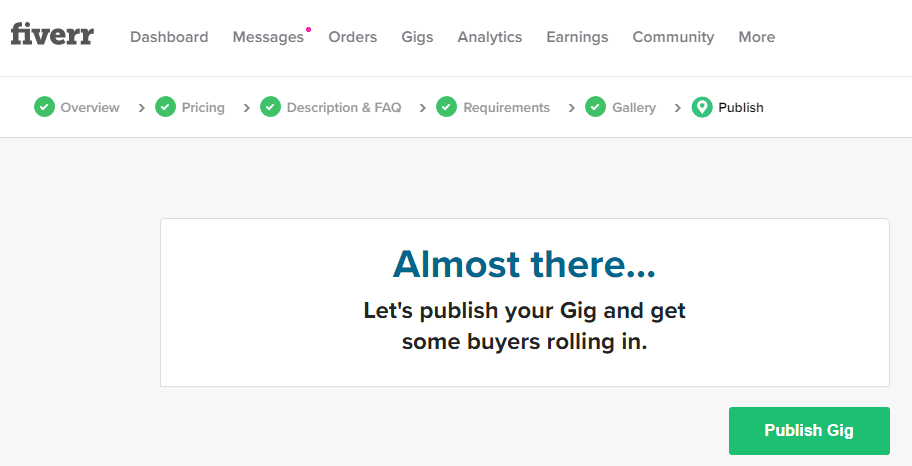Open Messages in the top navigation
The height and width of the screenshot is (466, 912).
click(268, 37)
